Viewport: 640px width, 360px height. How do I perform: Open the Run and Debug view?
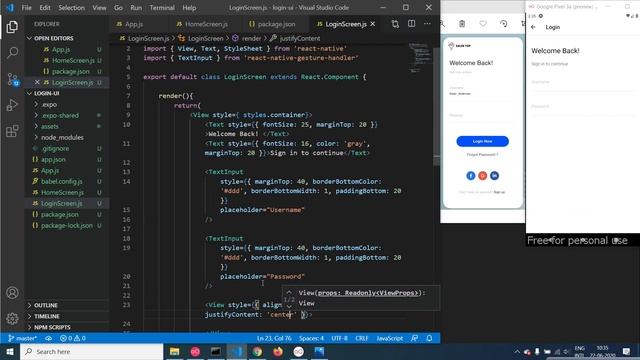[12, 105]
